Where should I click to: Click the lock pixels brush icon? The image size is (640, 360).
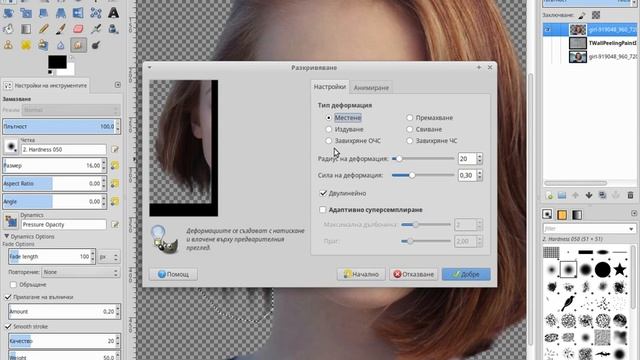pos(582,15)
